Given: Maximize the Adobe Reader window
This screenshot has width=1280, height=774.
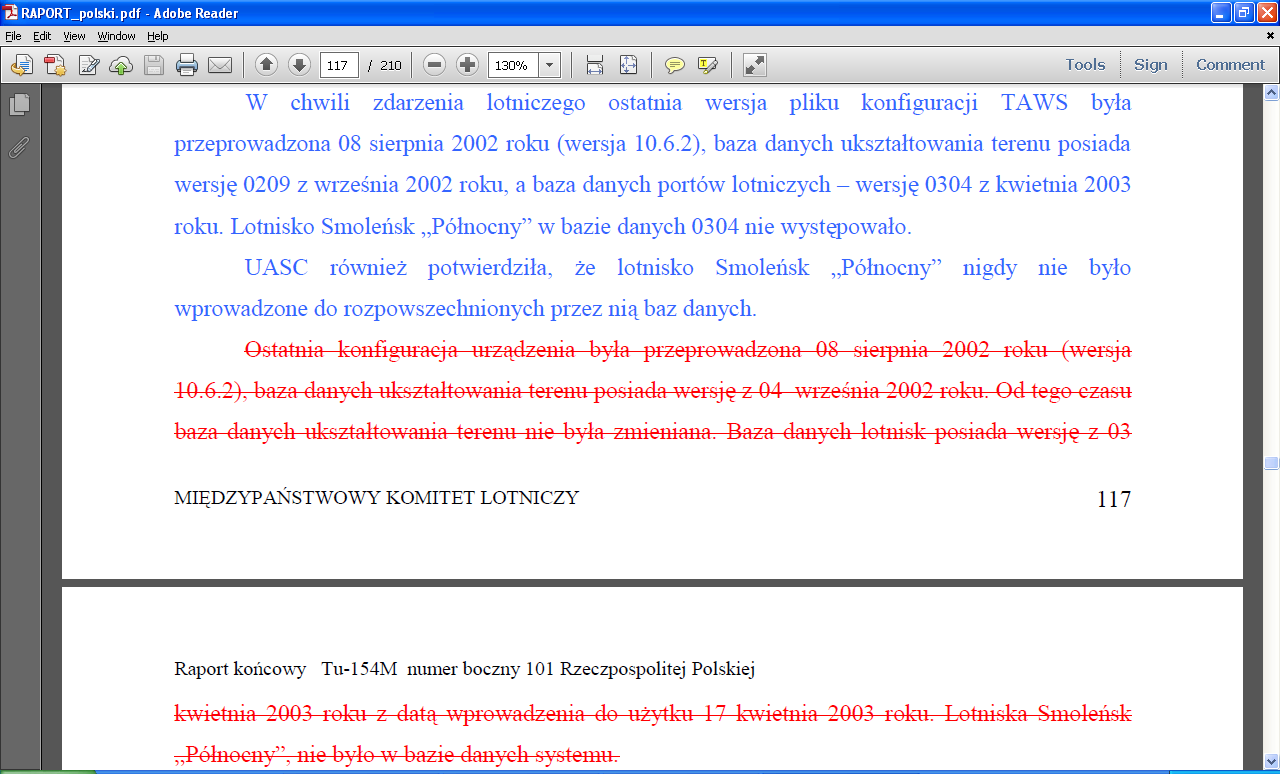Looking at the screenshot, I should pos(1243,13).
